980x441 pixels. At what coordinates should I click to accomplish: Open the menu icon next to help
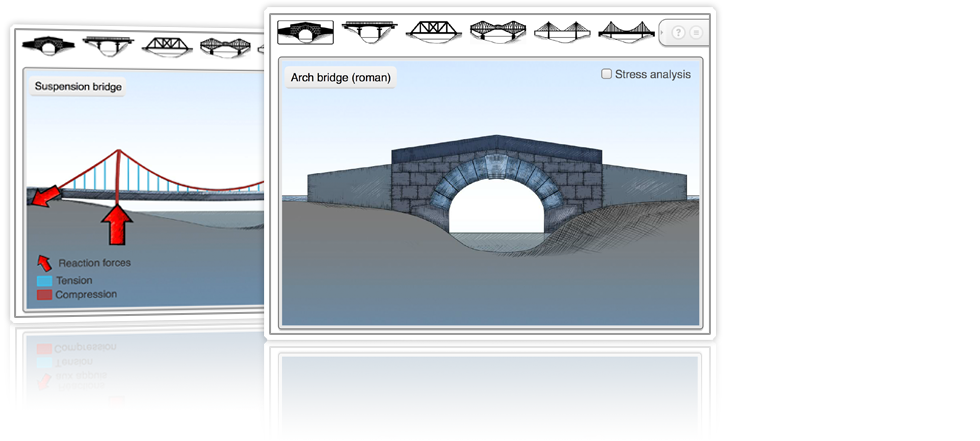pyautogui.click(x=696, y=32)
